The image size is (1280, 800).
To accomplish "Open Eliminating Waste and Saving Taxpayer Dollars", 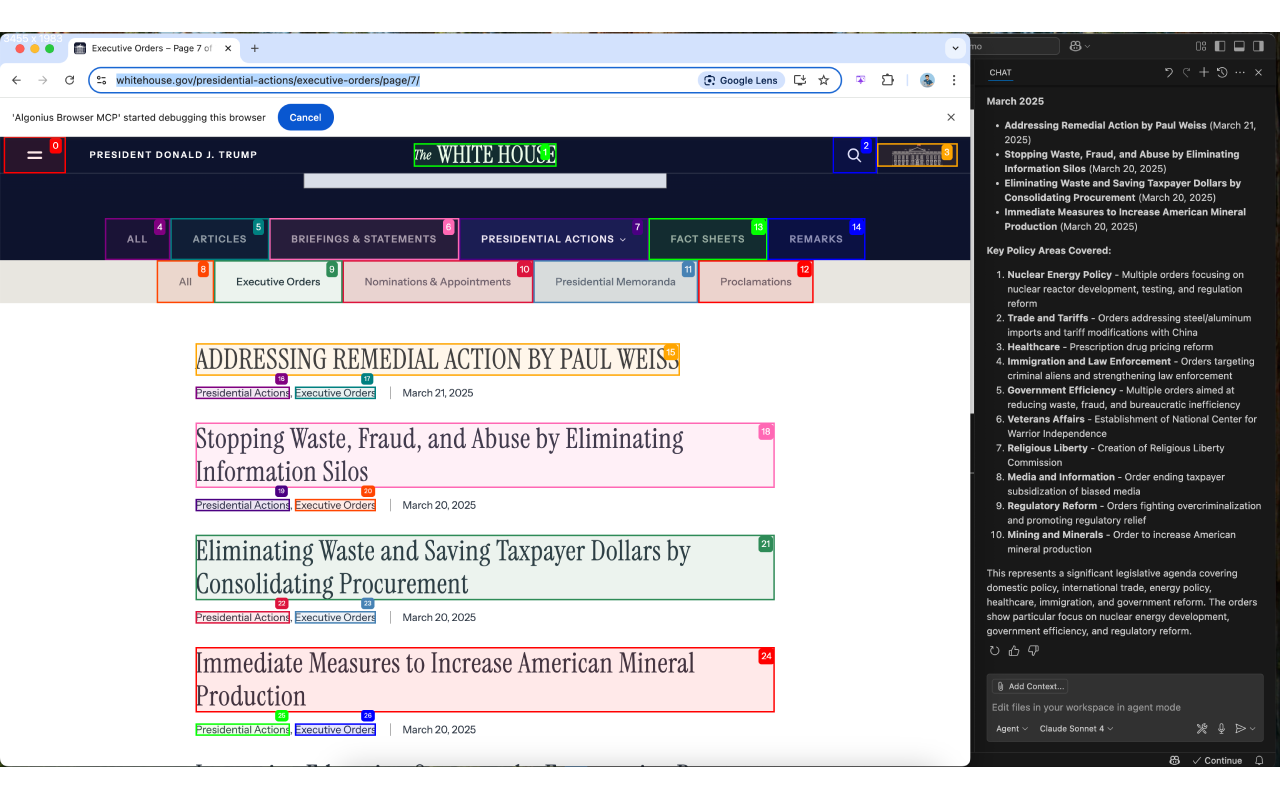I will click(x=485, y=567).
